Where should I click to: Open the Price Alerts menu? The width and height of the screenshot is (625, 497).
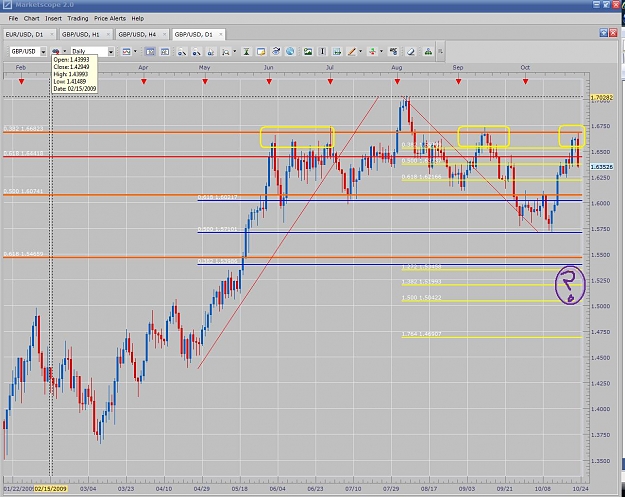pos(110,18)
